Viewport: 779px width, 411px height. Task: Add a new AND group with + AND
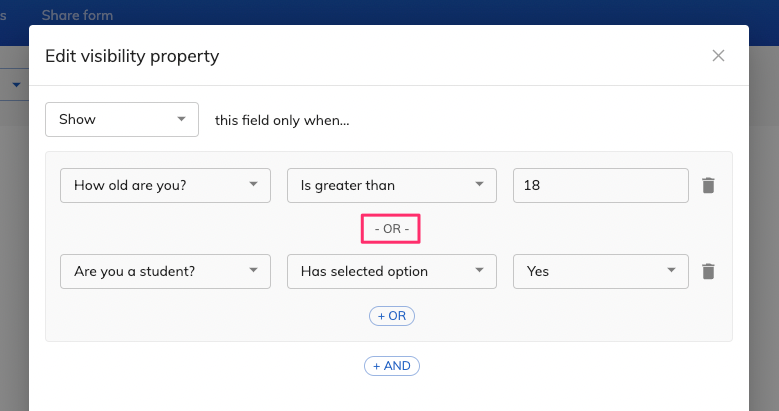click(391, 366)
